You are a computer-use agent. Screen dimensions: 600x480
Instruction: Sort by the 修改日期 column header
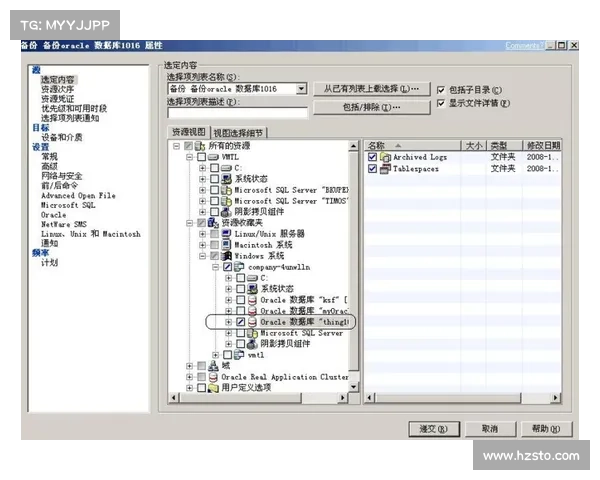(x=542, y=145)
